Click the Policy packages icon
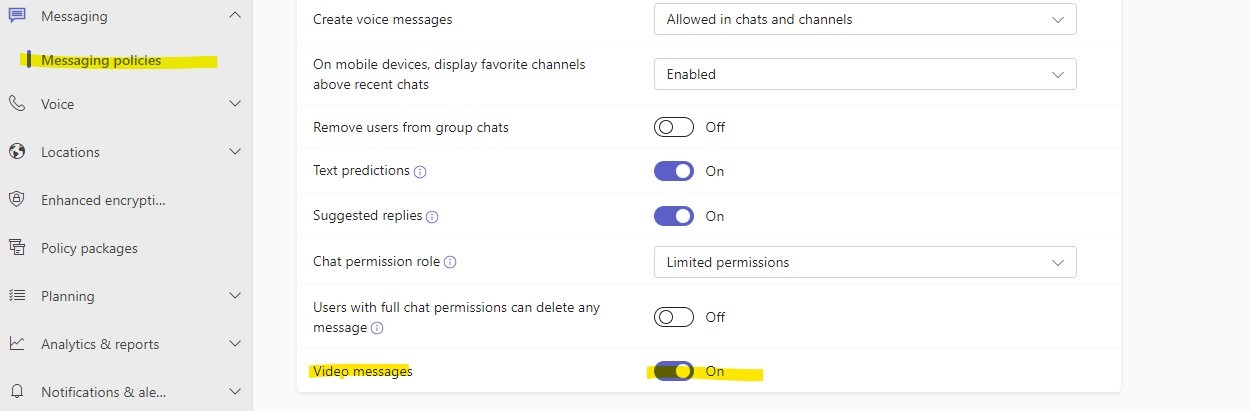The height and width of the screenshot is (411, 1251). (x=17, y=248)
